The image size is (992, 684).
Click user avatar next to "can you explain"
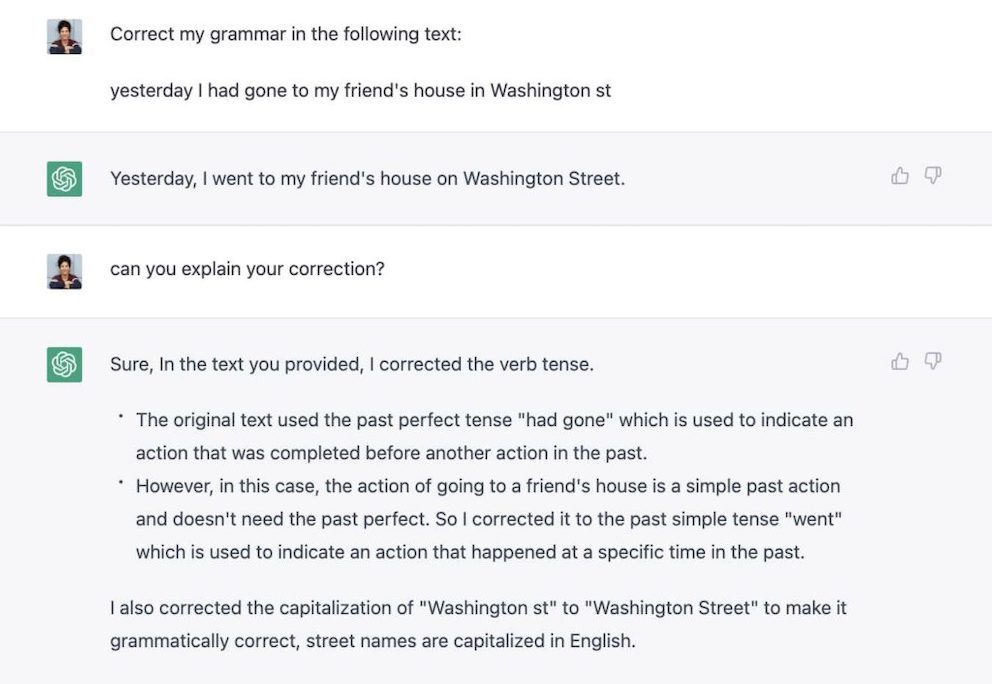coord(65,271)
